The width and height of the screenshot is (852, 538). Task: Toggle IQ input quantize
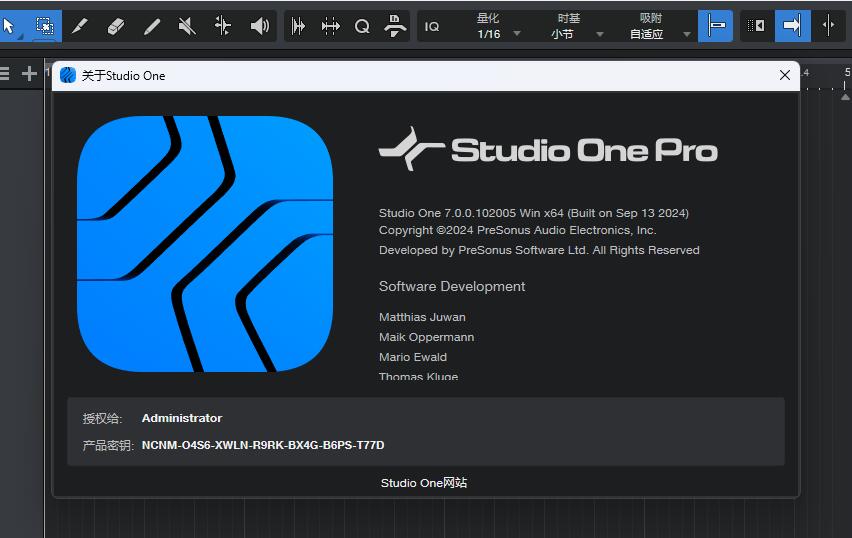coord(432,27)
